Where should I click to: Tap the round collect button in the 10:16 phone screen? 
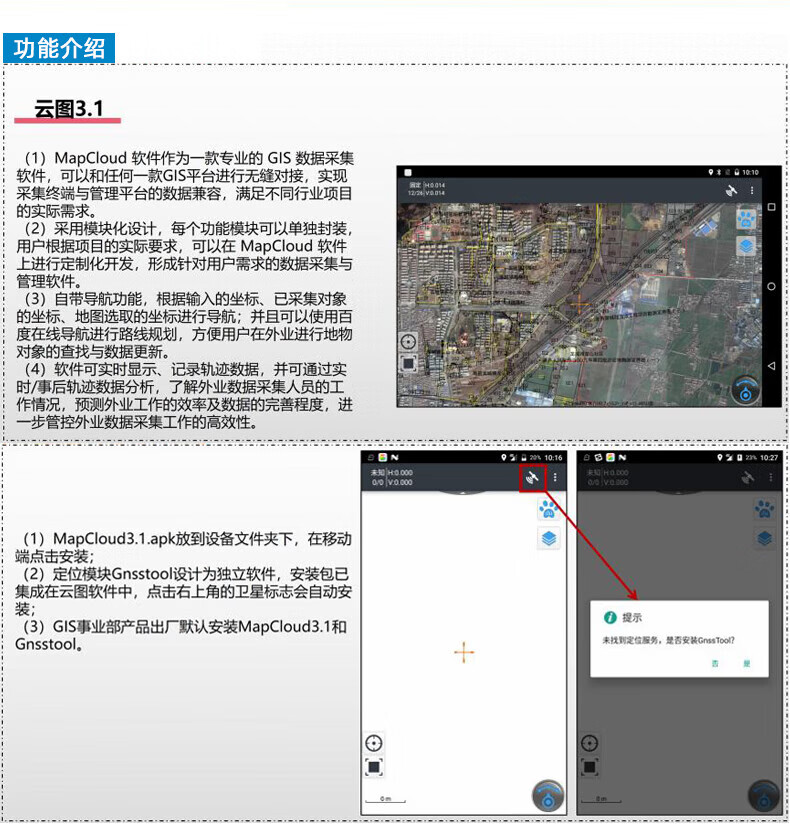[x=548, y=795]
